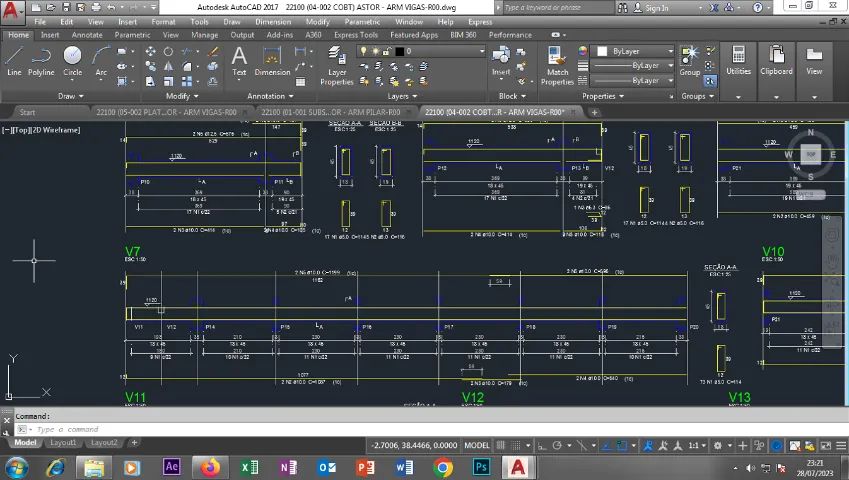Select the Line drawing tool
Image resolution: width=849 pixels, height=480 pixels.
tap(14, 61)
